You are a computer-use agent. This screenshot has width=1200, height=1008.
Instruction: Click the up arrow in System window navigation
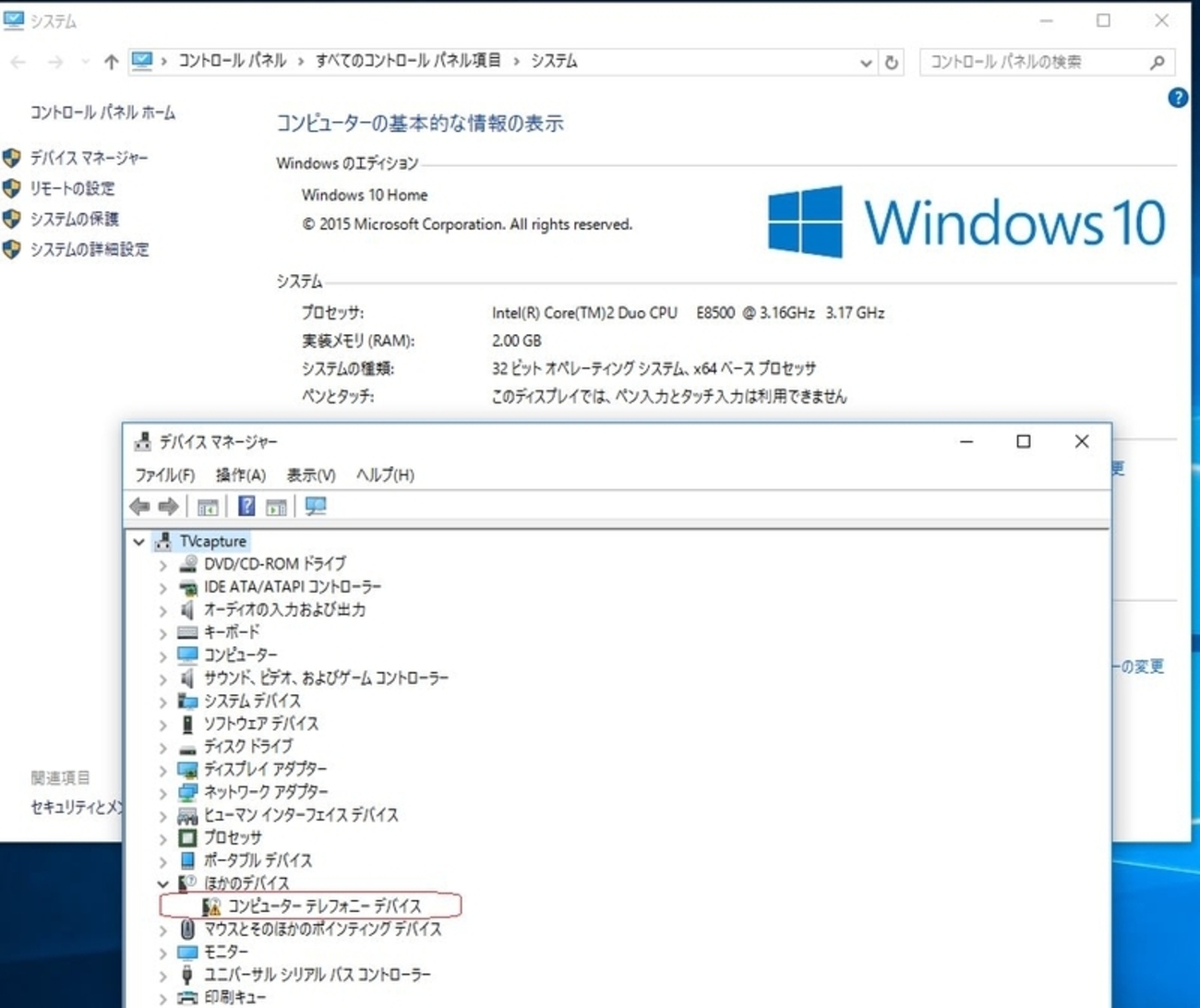(x=112, y=62)
